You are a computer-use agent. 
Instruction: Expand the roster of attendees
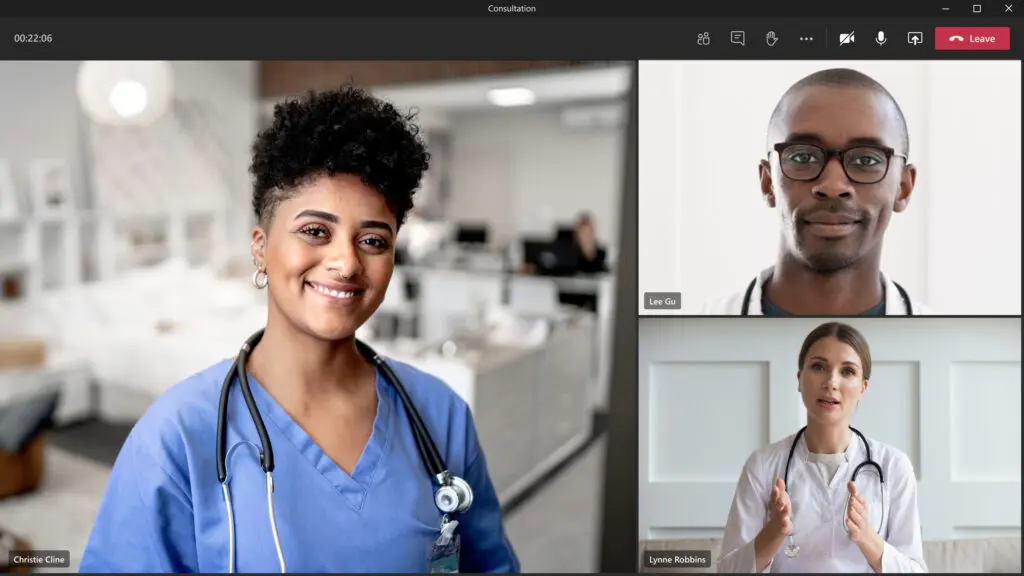point(703,38)
